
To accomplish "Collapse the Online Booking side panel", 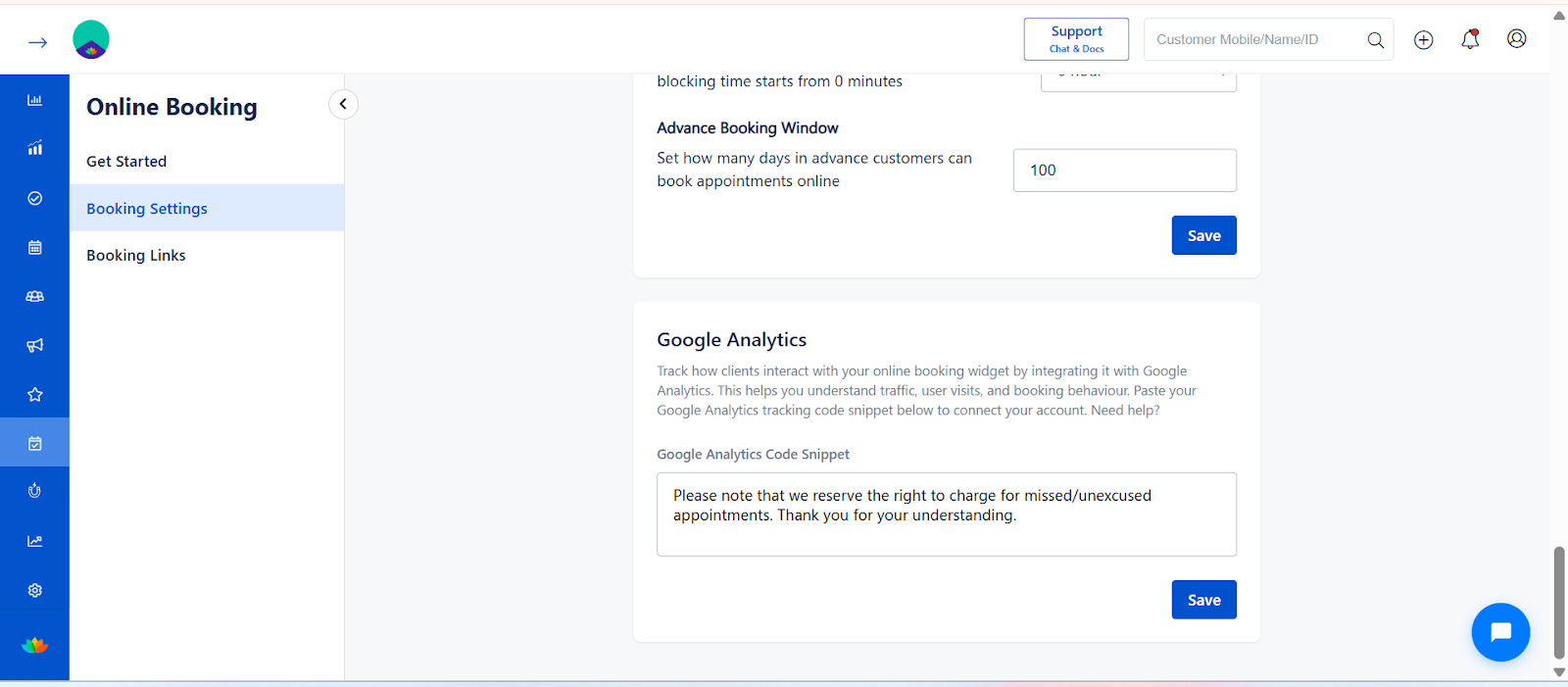I will point(343,104).
